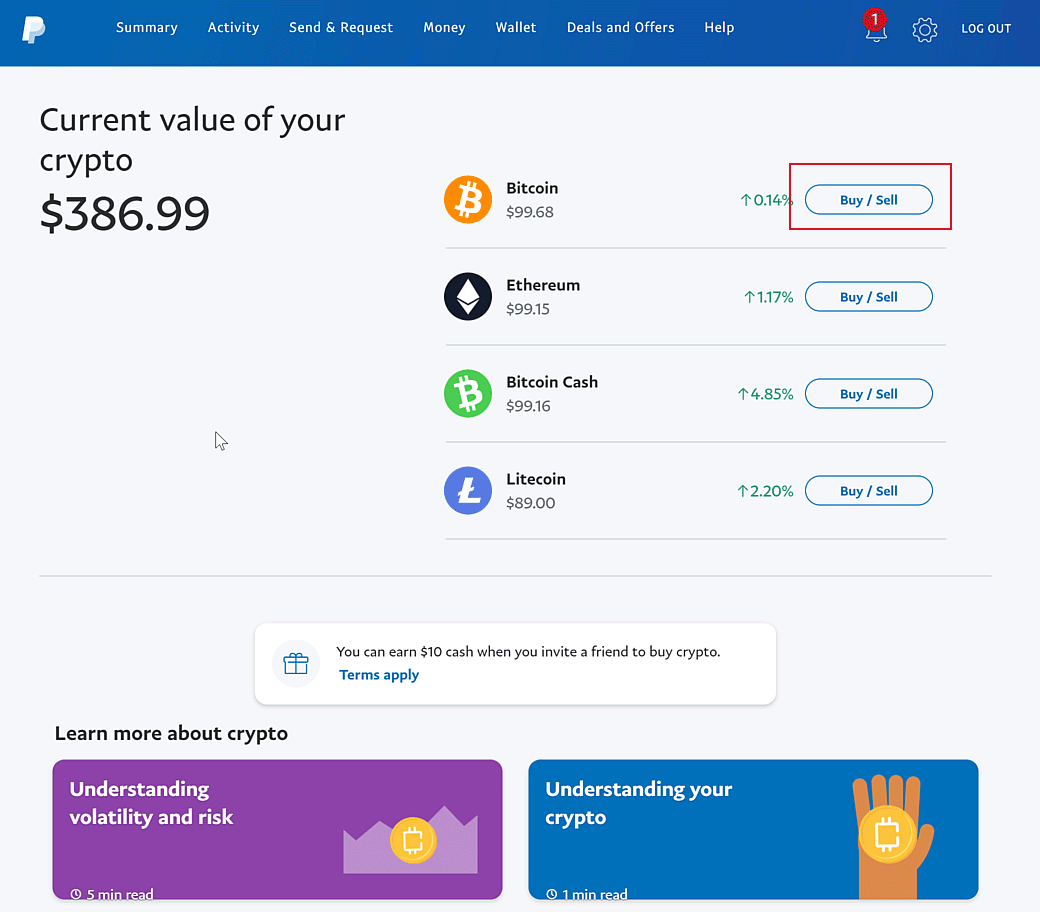
Task: Click LOG OUT
Action: pyautogui.click(x=986, y=29)
